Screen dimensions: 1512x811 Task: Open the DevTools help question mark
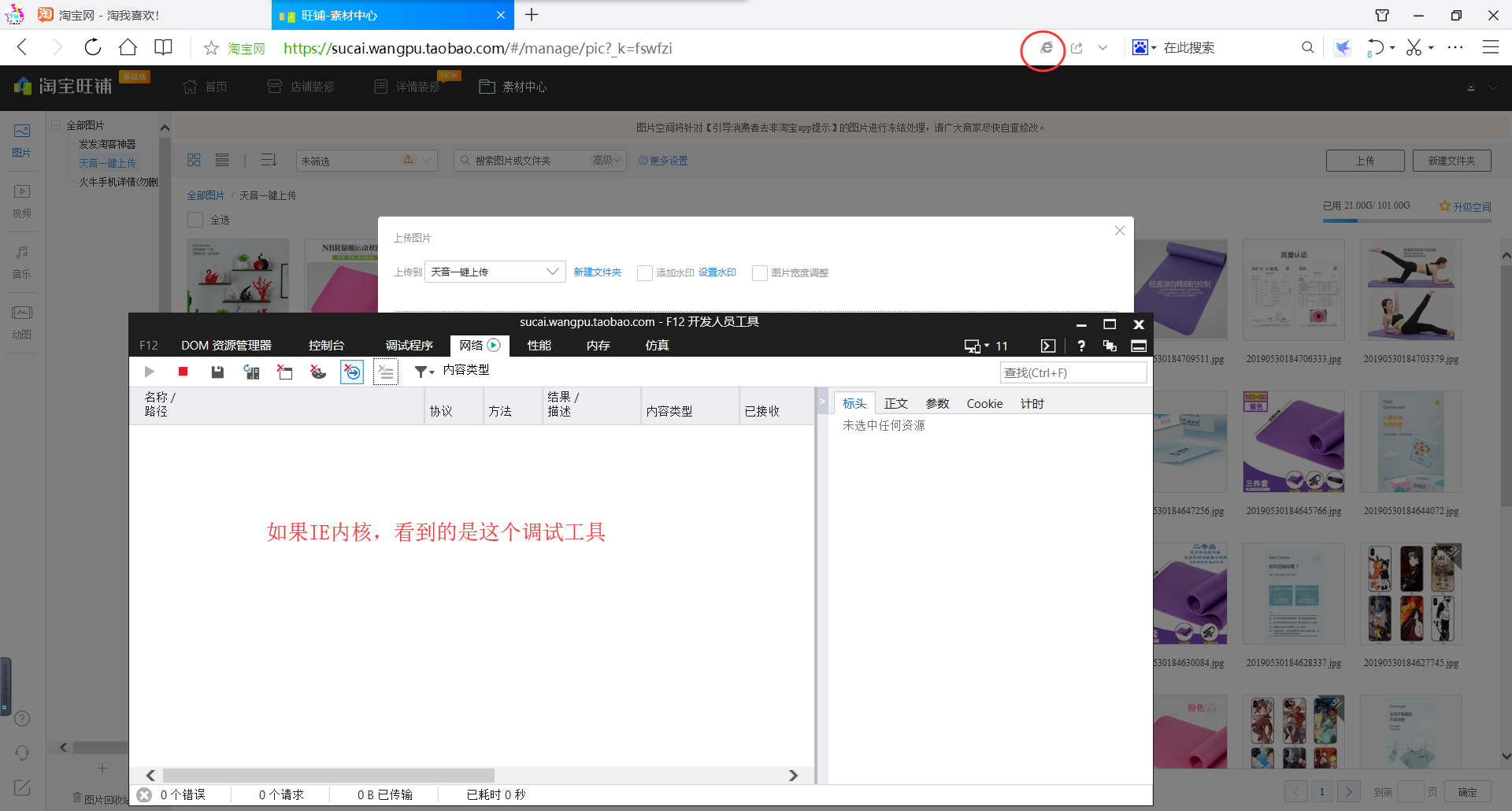(1081, 346)
